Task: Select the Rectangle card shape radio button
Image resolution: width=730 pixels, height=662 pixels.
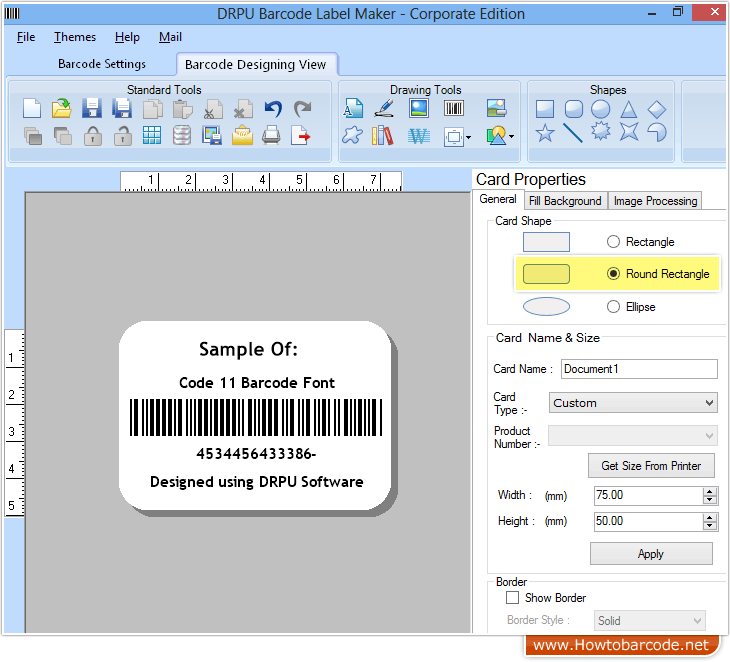Action: (614, 242)
